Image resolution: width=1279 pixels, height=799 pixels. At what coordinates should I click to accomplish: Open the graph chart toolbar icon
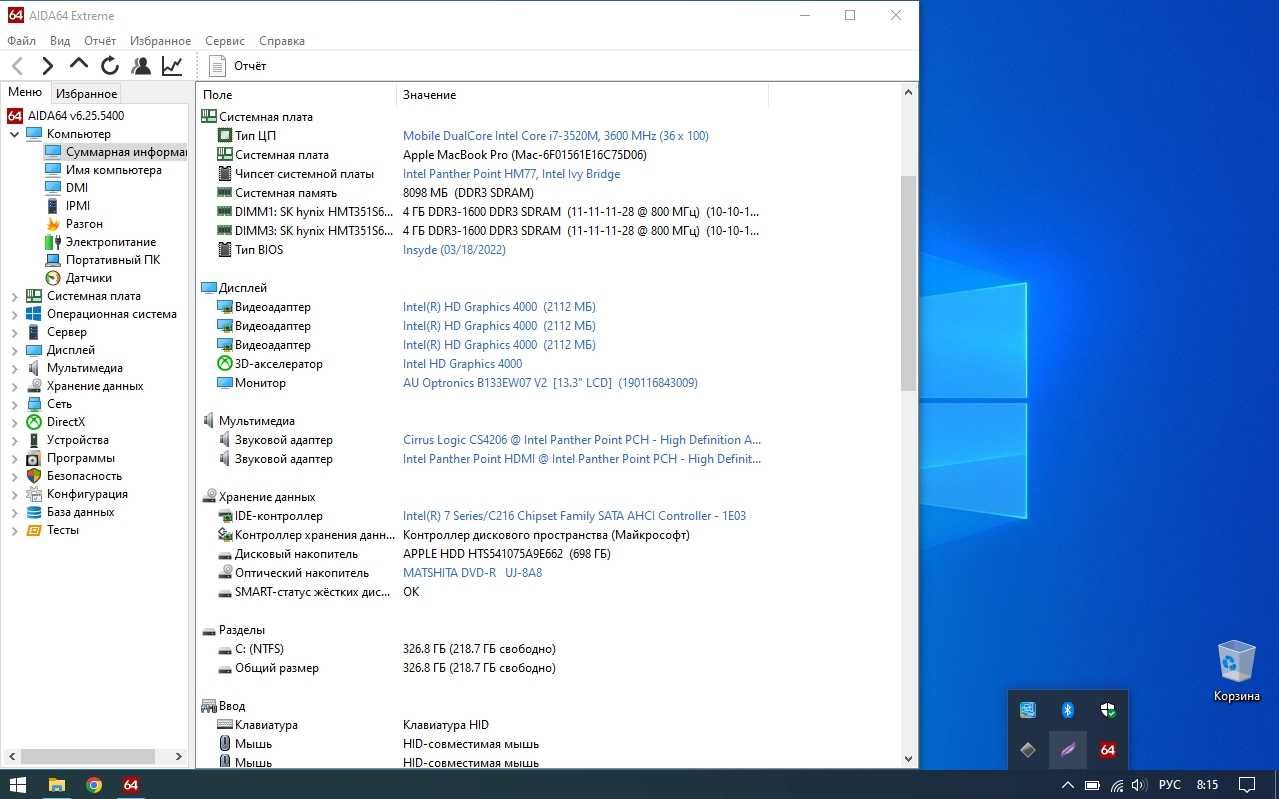[172, 66]
